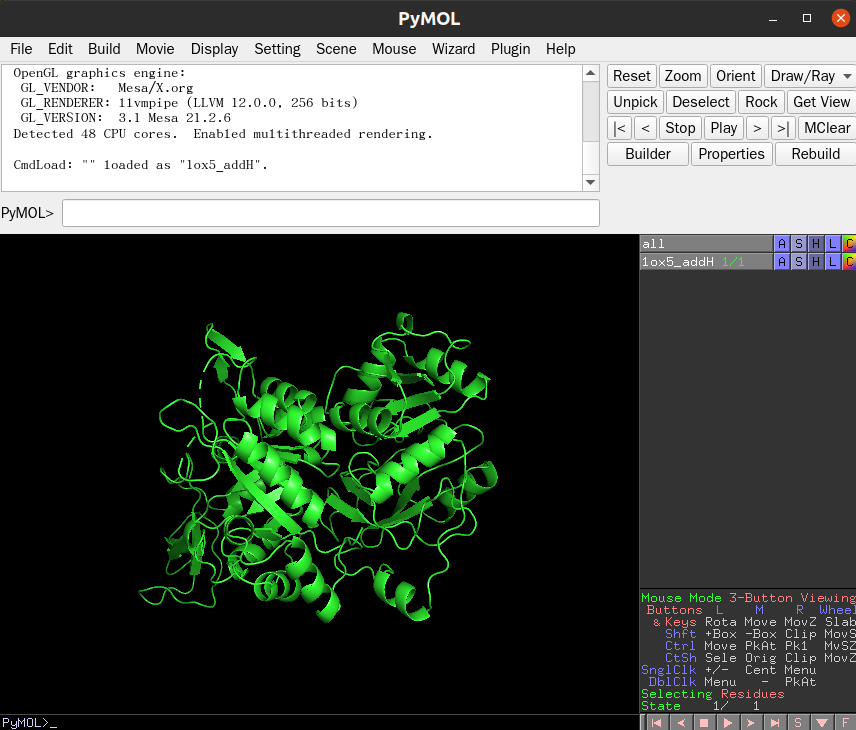The image size is (856, 730).
Task: Open the Help menu
Action: click(561, 49)
